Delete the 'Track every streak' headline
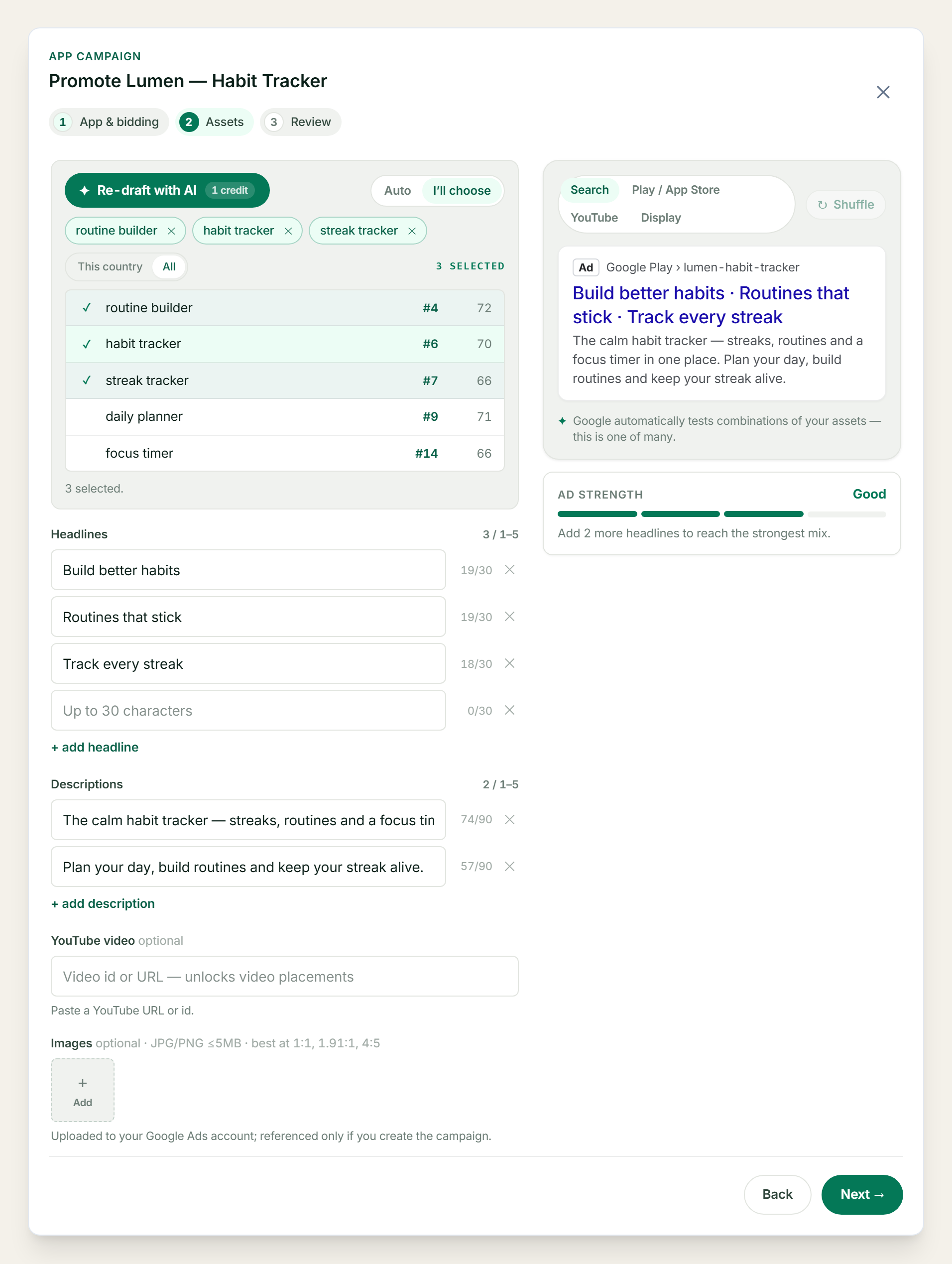Image resolution: width=952 pixels, height=1264 pixels. pyautogui.click(x=510, y=663)
